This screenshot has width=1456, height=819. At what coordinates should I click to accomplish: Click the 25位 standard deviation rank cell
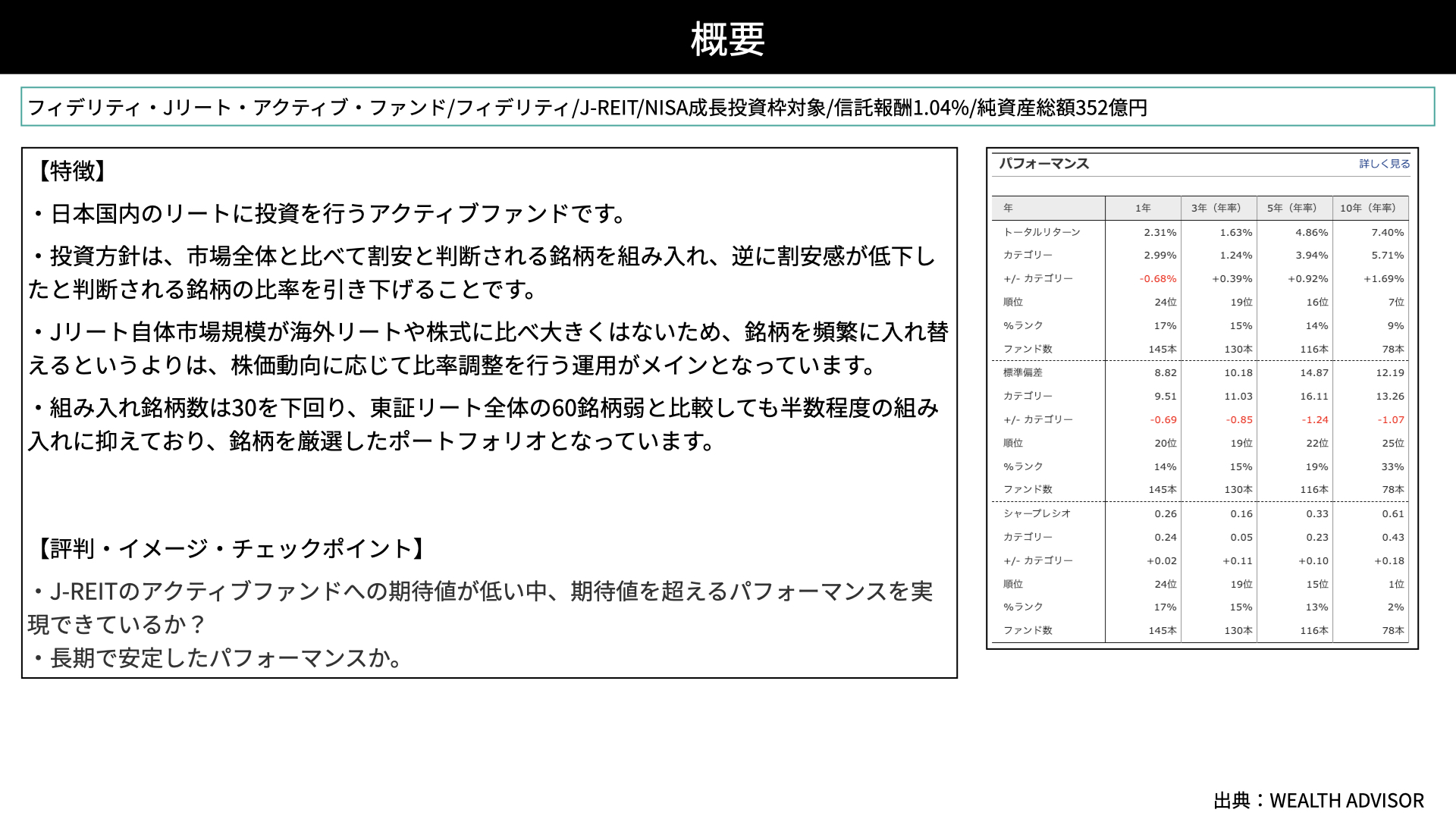coord(1393,443)
